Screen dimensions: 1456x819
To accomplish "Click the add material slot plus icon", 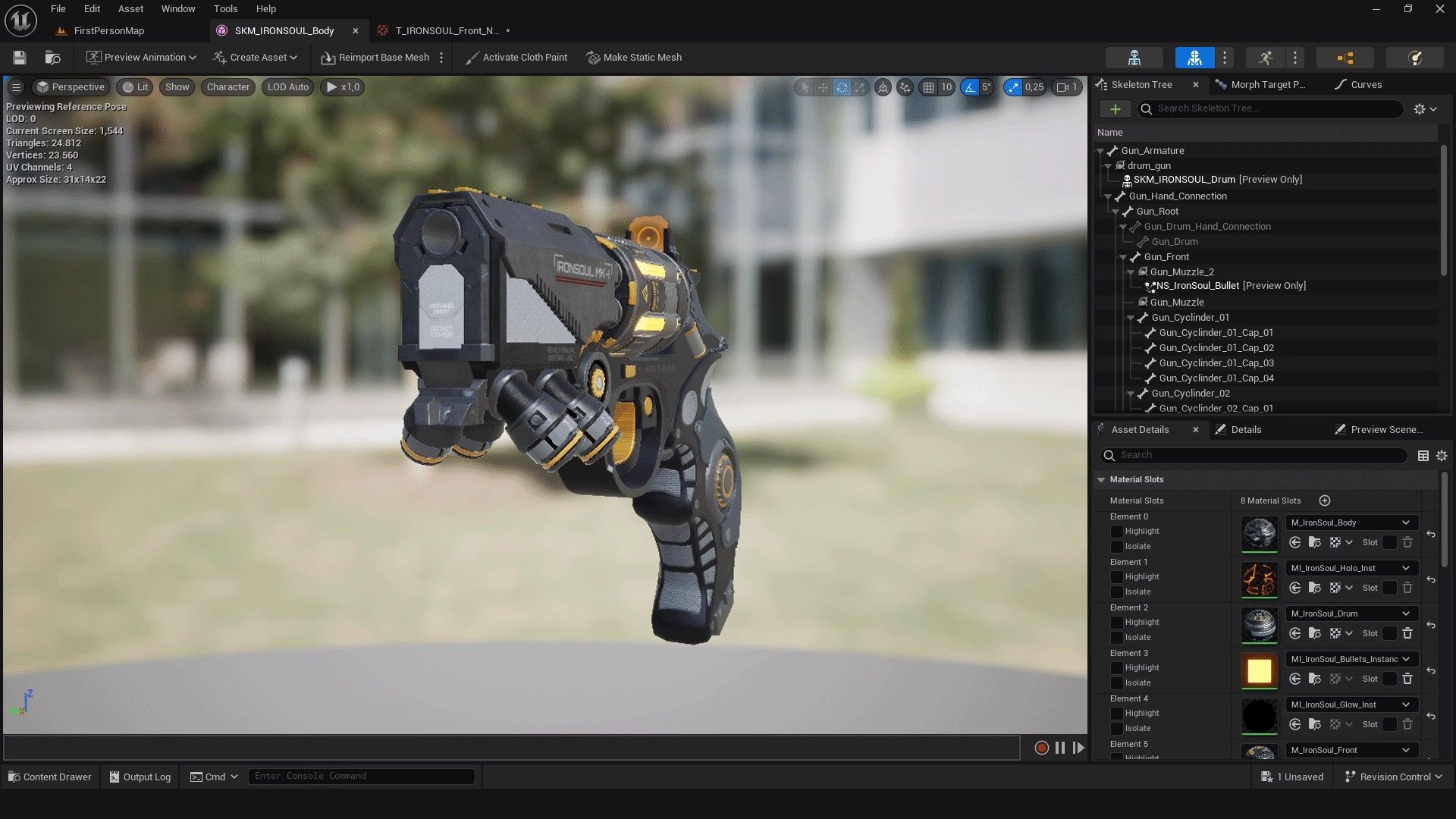I will pyautogui.click(x=1325, y=500).
